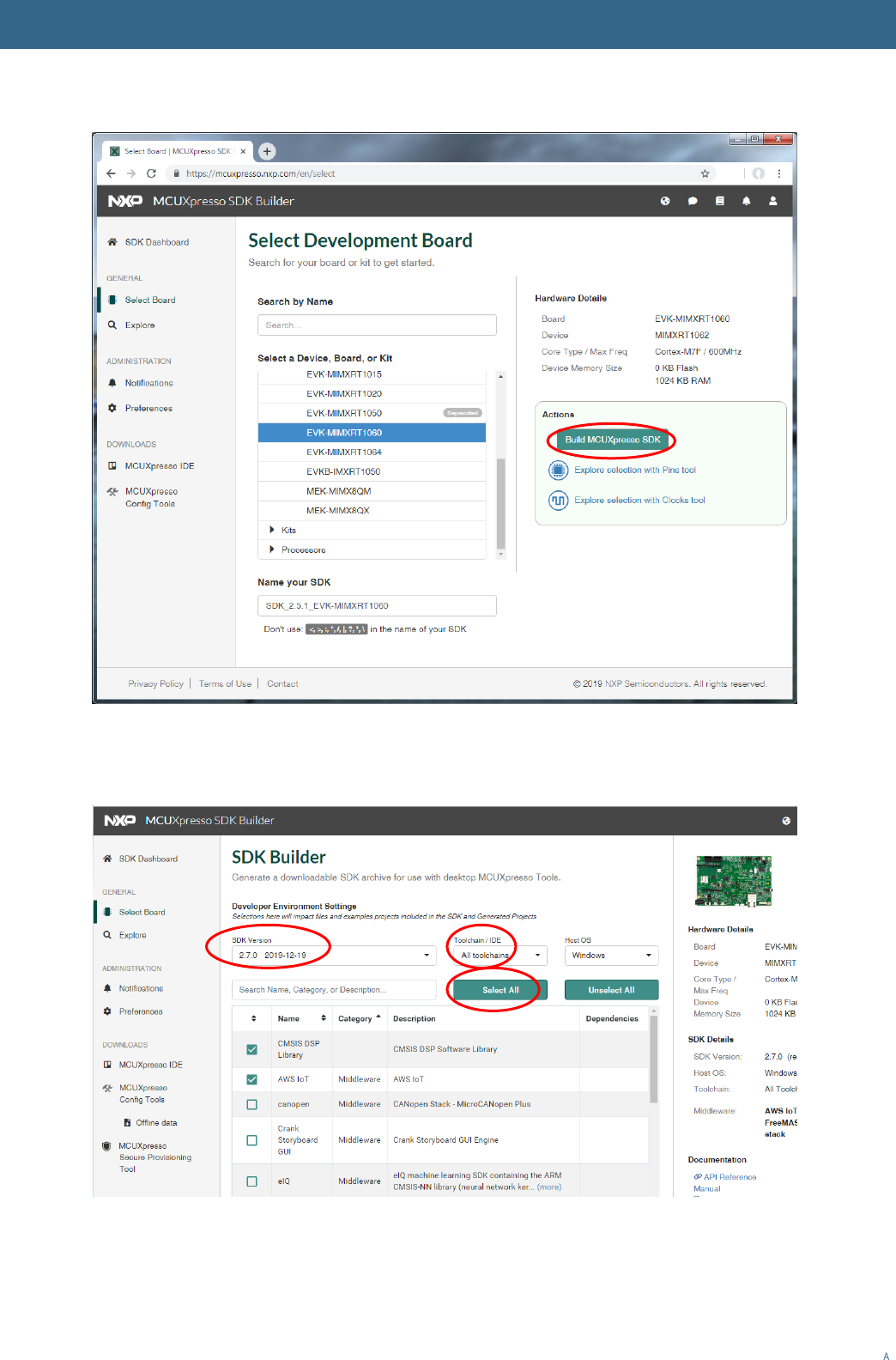The image size is (896, 1360).
Task: Click the Unselect All button
Action: coord(611,990)
